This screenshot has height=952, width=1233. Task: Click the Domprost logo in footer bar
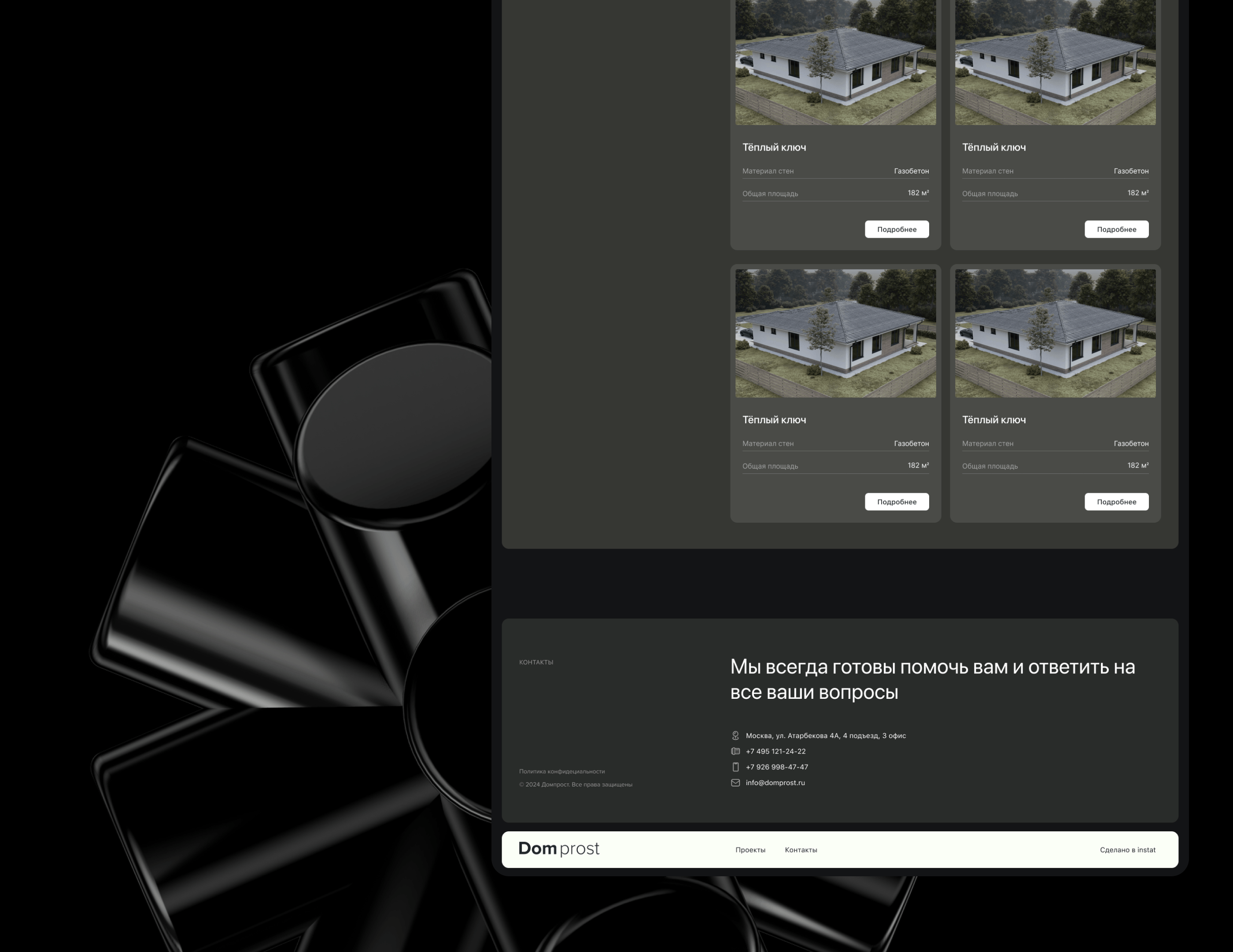(558, 849)
